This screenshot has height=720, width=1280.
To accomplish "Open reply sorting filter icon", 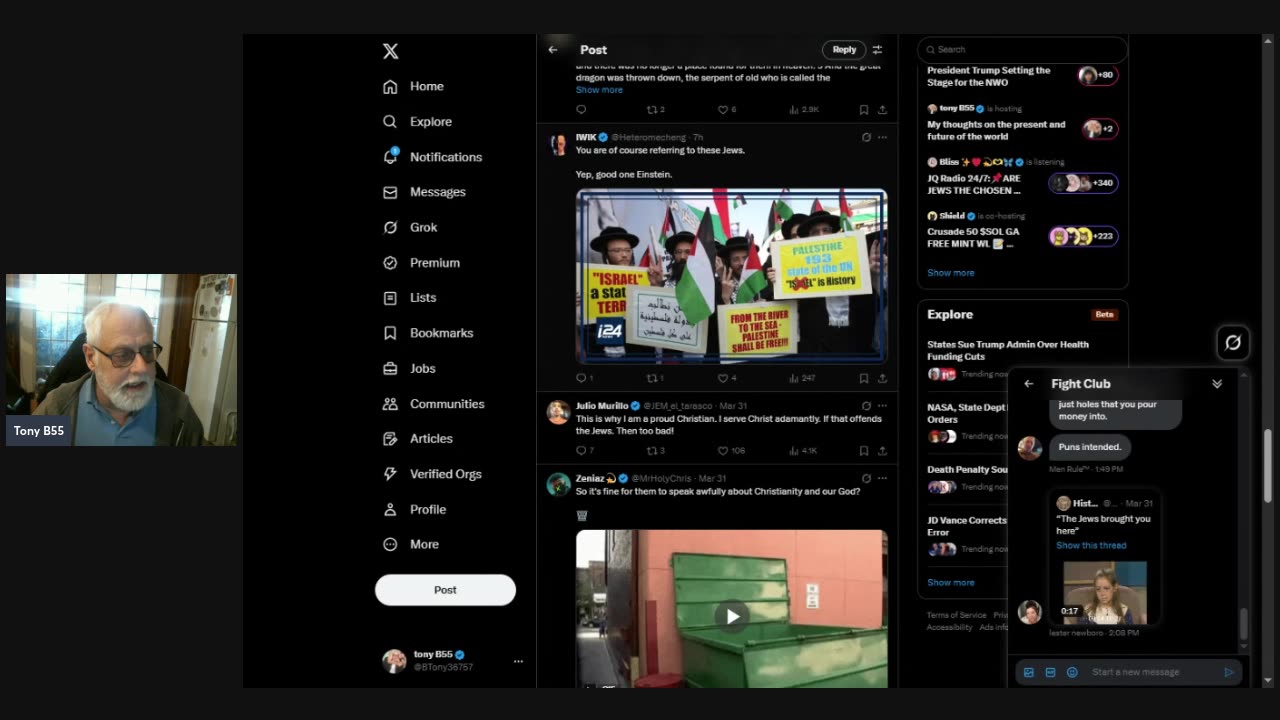I will [877, 49].
